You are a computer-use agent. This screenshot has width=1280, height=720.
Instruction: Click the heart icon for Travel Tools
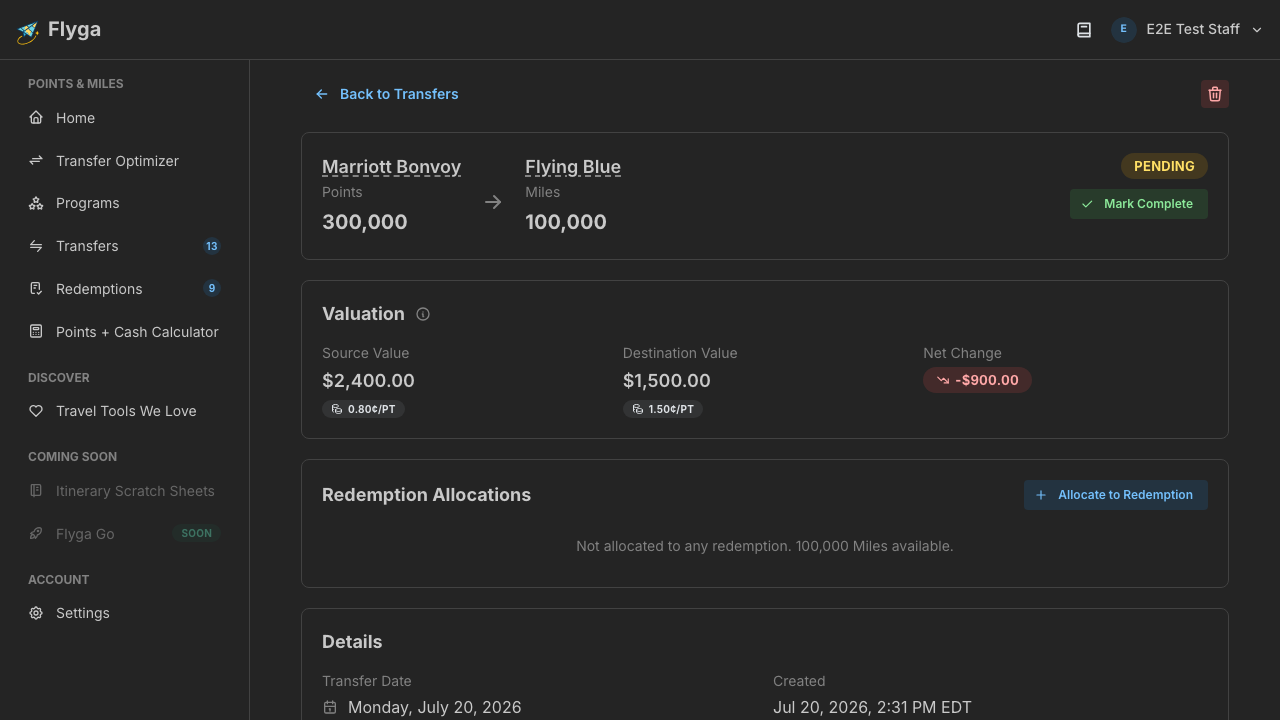(x=36, y=411)
